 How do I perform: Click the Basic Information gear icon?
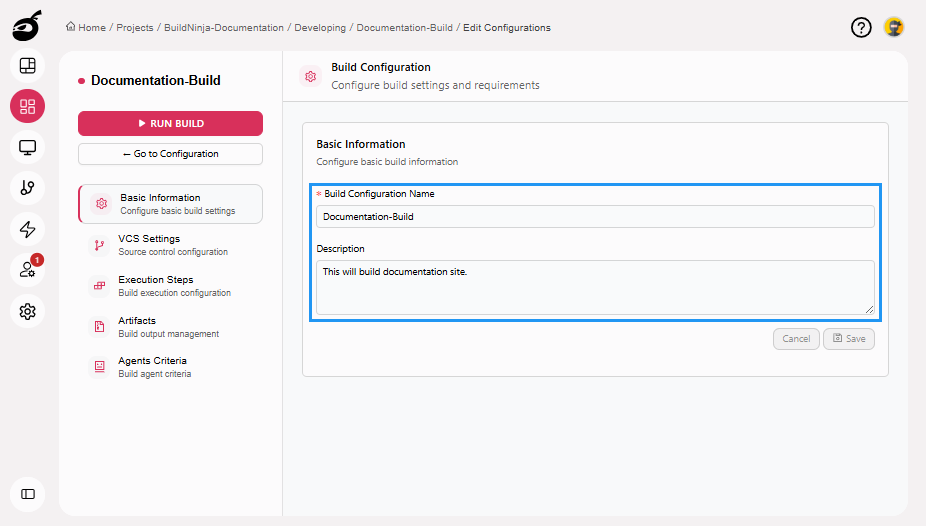pos(102,204)
